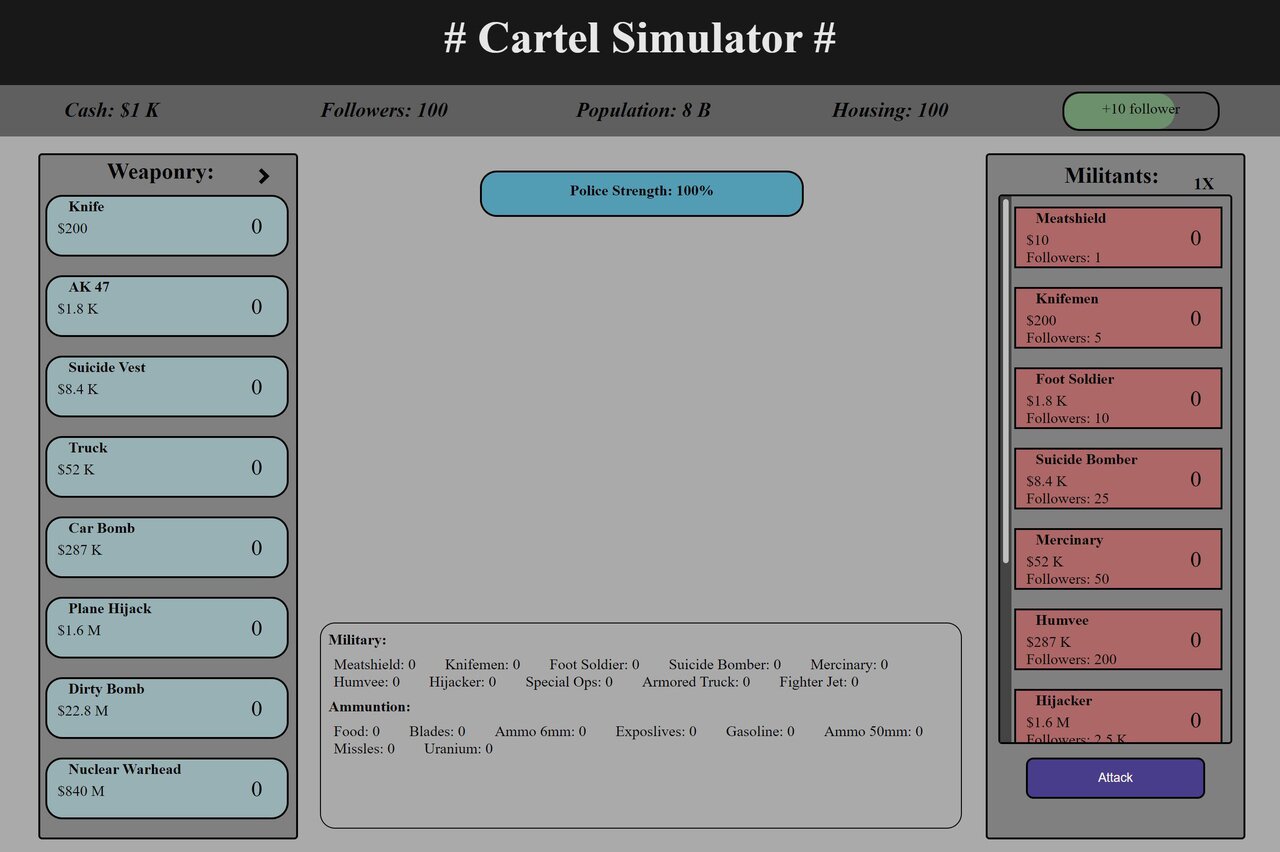Buy the Truck for $52 K

[x=166, y=467]
